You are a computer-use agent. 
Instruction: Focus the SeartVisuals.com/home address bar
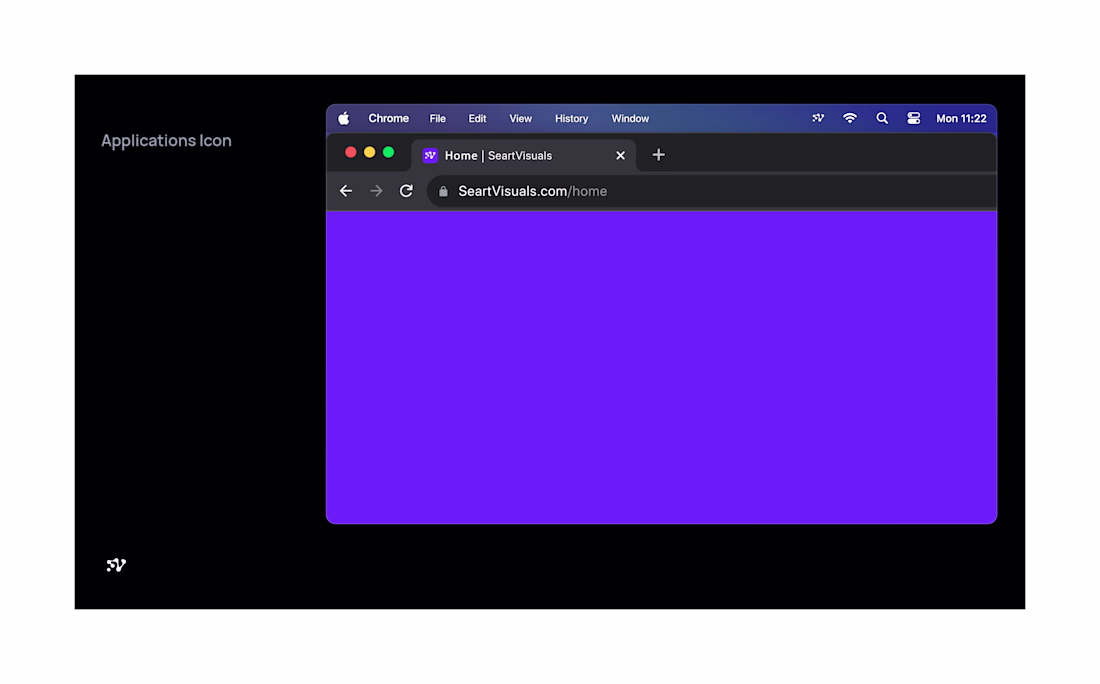[711, 191]
